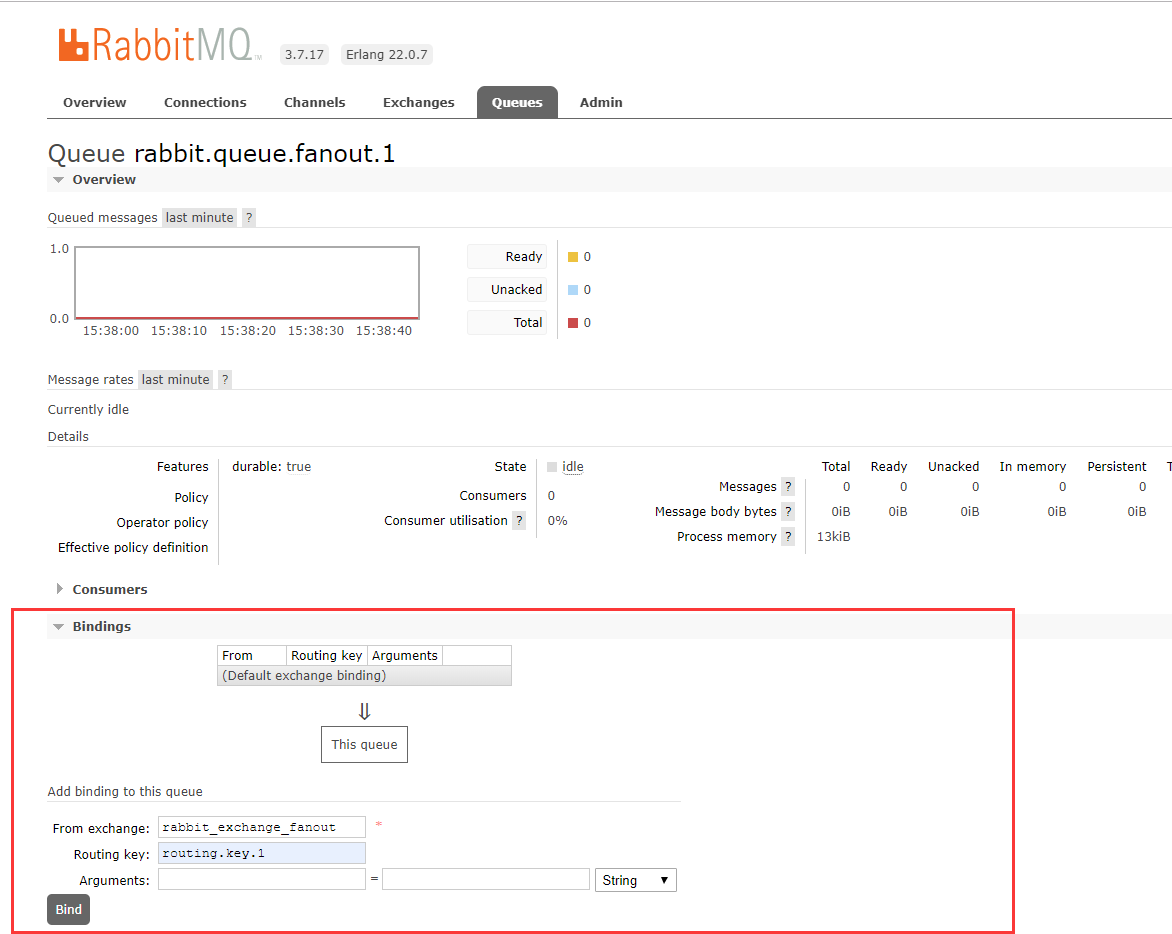Select the Queues tab
This screenshot has width=1172, height=934.
(x=517, y=102)
